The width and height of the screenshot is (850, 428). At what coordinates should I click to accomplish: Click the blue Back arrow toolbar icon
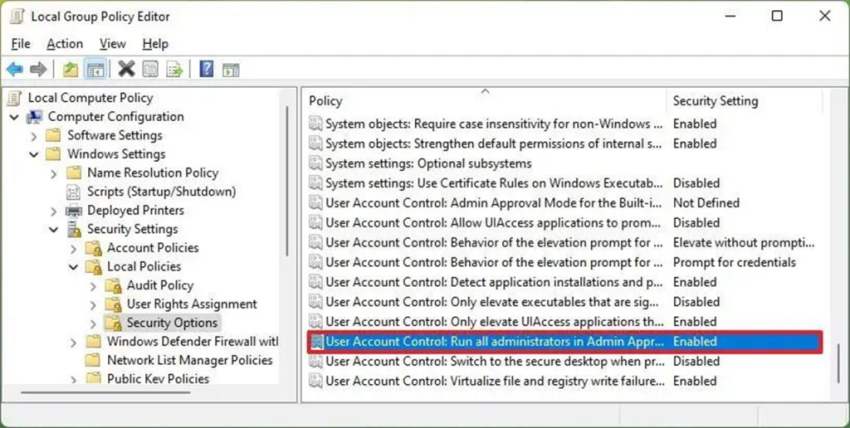15,69
